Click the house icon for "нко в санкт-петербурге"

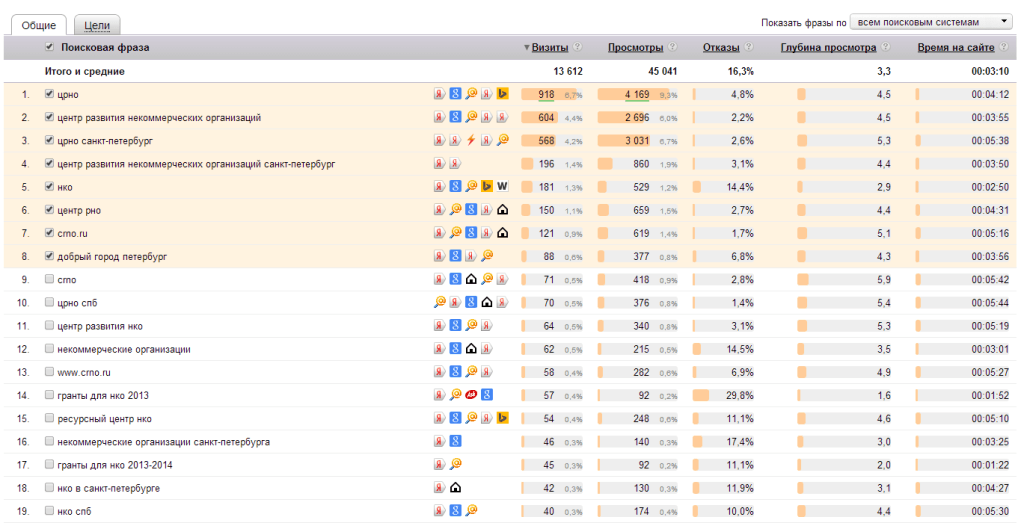[x=455, y=488]
